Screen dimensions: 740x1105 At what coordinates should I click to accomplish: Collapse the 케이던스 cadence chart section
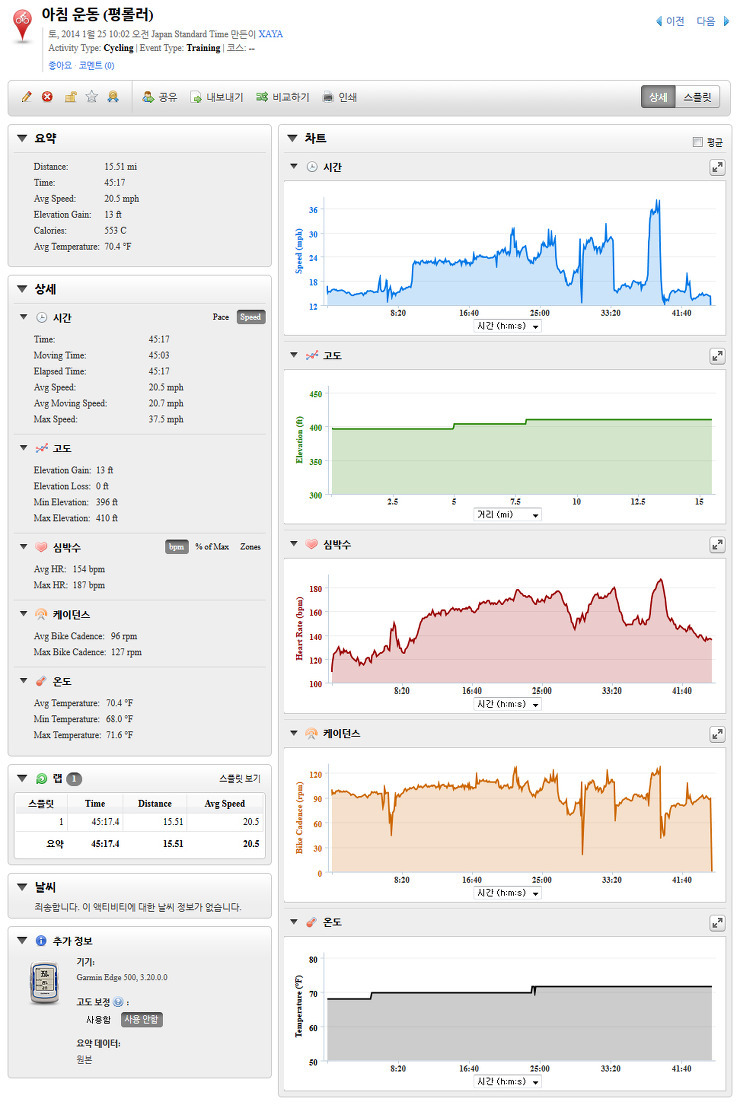point(294,733)
